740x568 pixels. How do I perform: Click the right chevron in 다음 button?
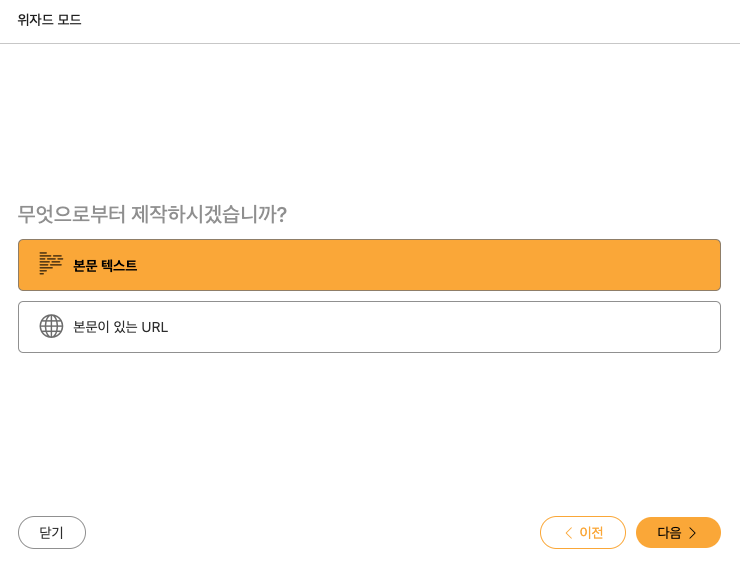692,533
